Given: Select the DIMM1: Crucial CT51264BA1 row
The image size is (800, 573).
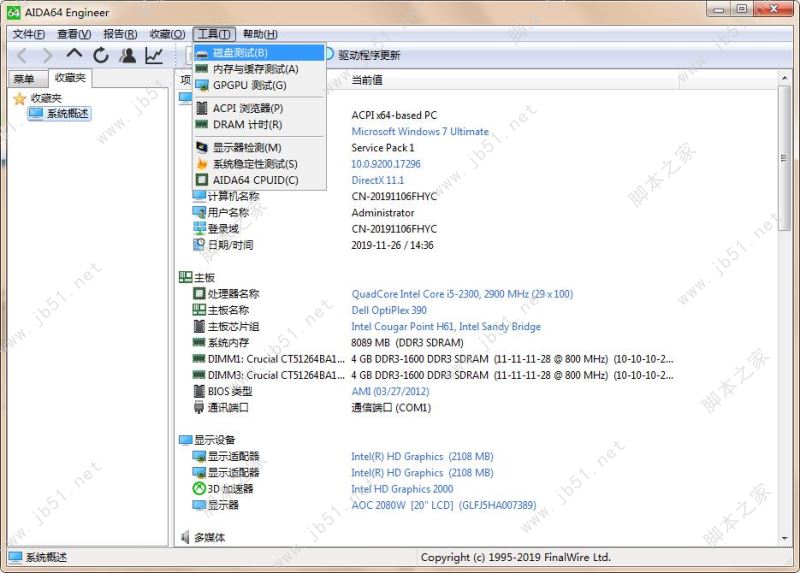Looking at the screenshot, I should tap(433, 359).
